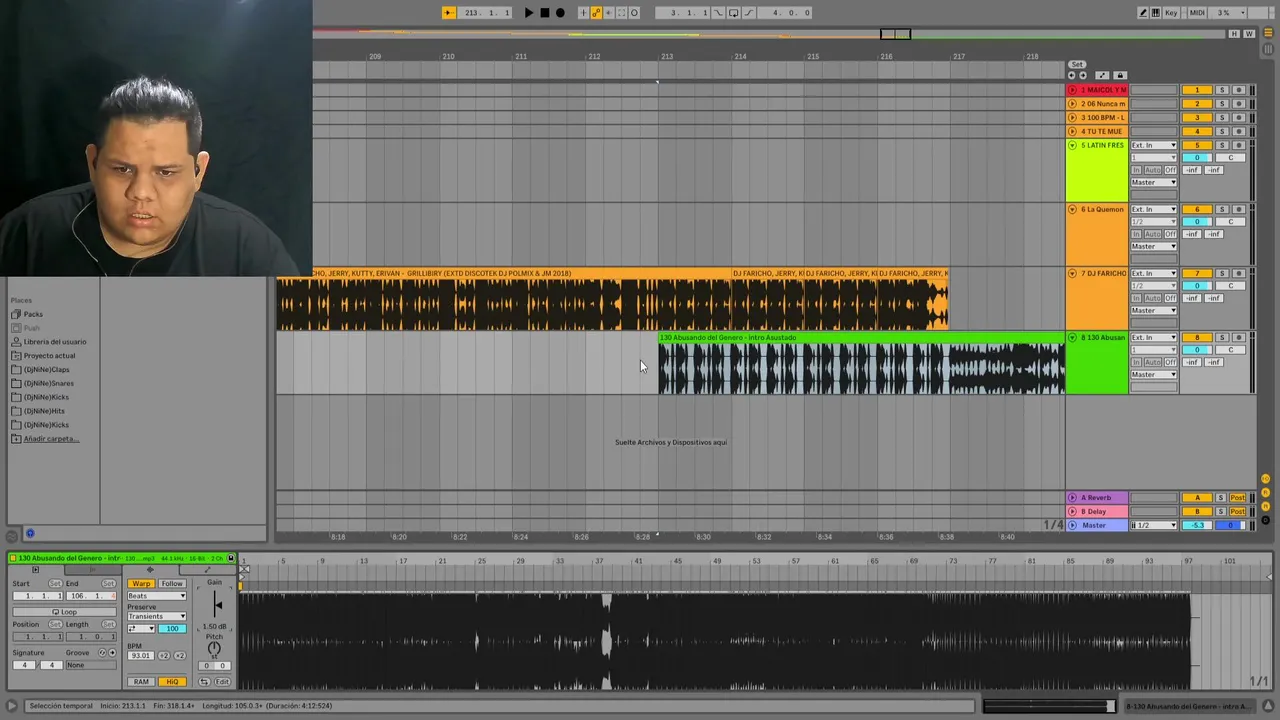Open Proyecto actual in browser
This screenshot has height=720, width=1280.
(x=49, y=356)
